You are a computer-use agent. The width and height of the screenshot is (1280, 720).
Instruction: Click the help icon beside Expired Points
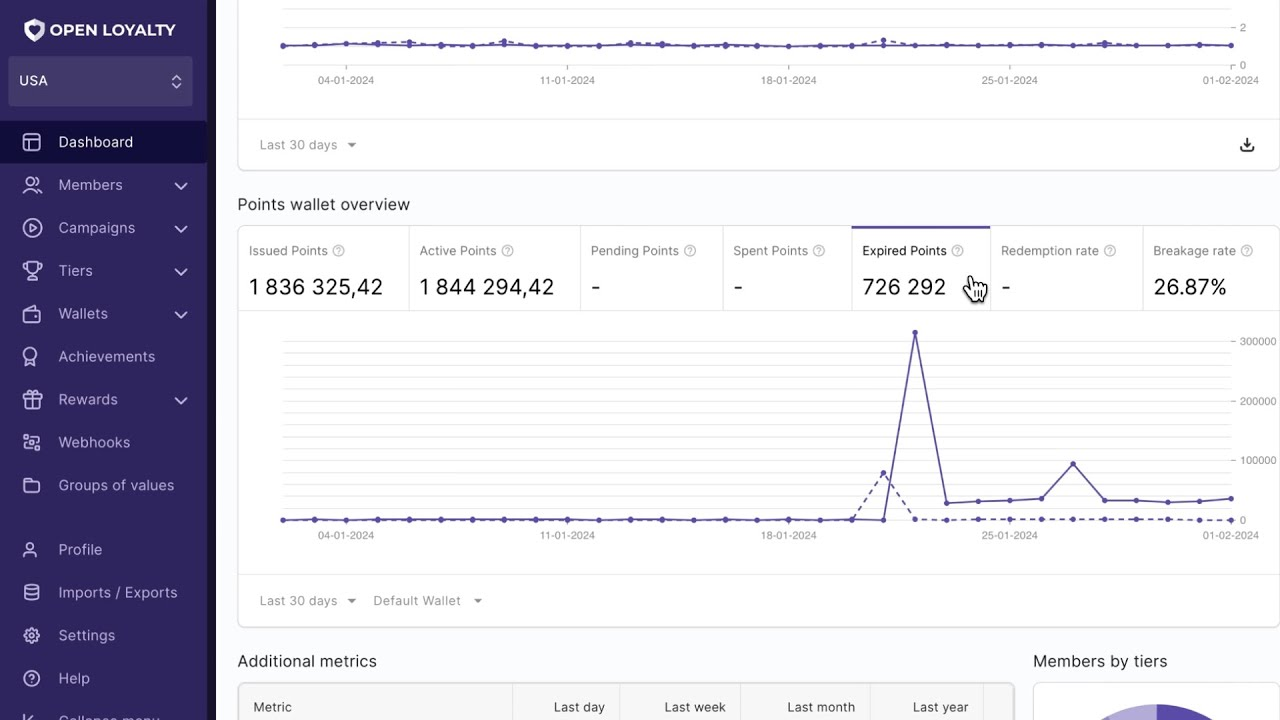point(957,251)
